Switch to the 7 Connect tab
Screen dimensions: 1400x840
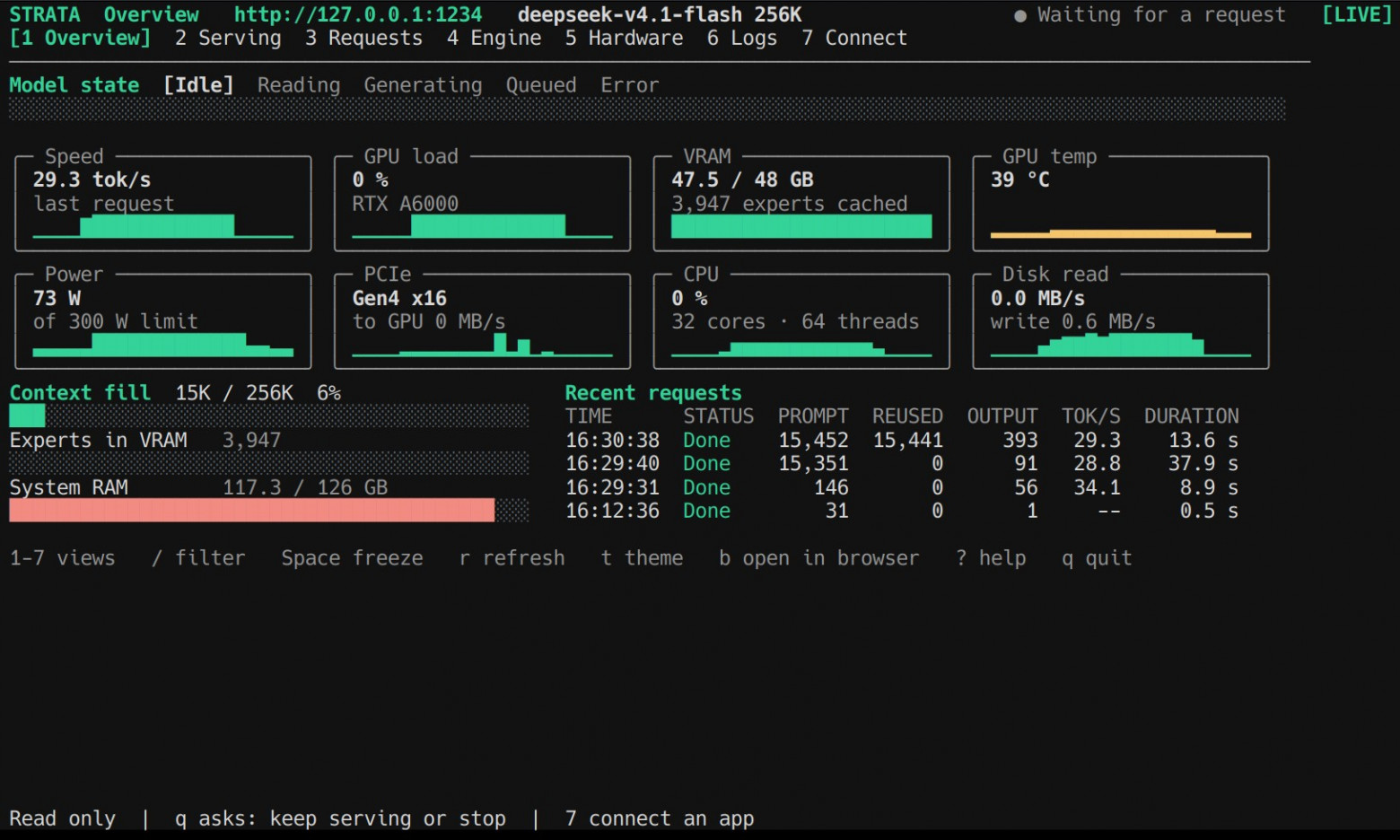[x=854, y=39]
